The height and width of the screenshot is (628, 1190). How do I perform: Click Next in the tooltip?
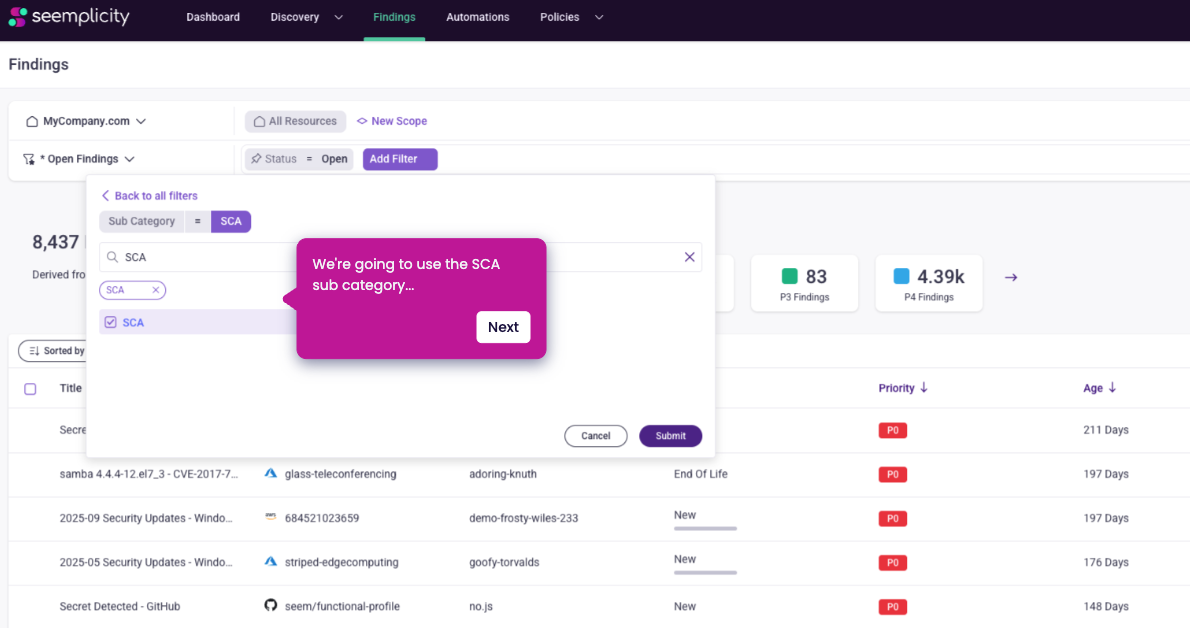point(503,327)
